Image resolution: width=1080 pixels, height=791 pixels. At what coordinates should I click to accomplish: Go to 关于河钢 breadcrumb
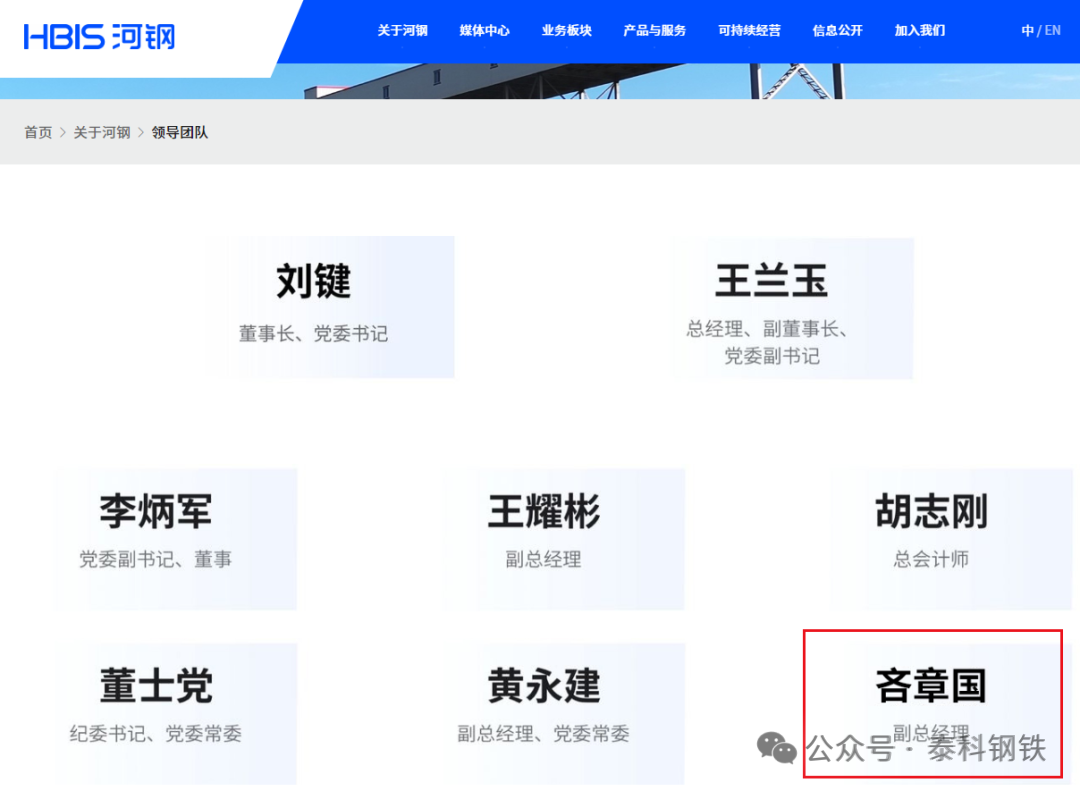102,132
